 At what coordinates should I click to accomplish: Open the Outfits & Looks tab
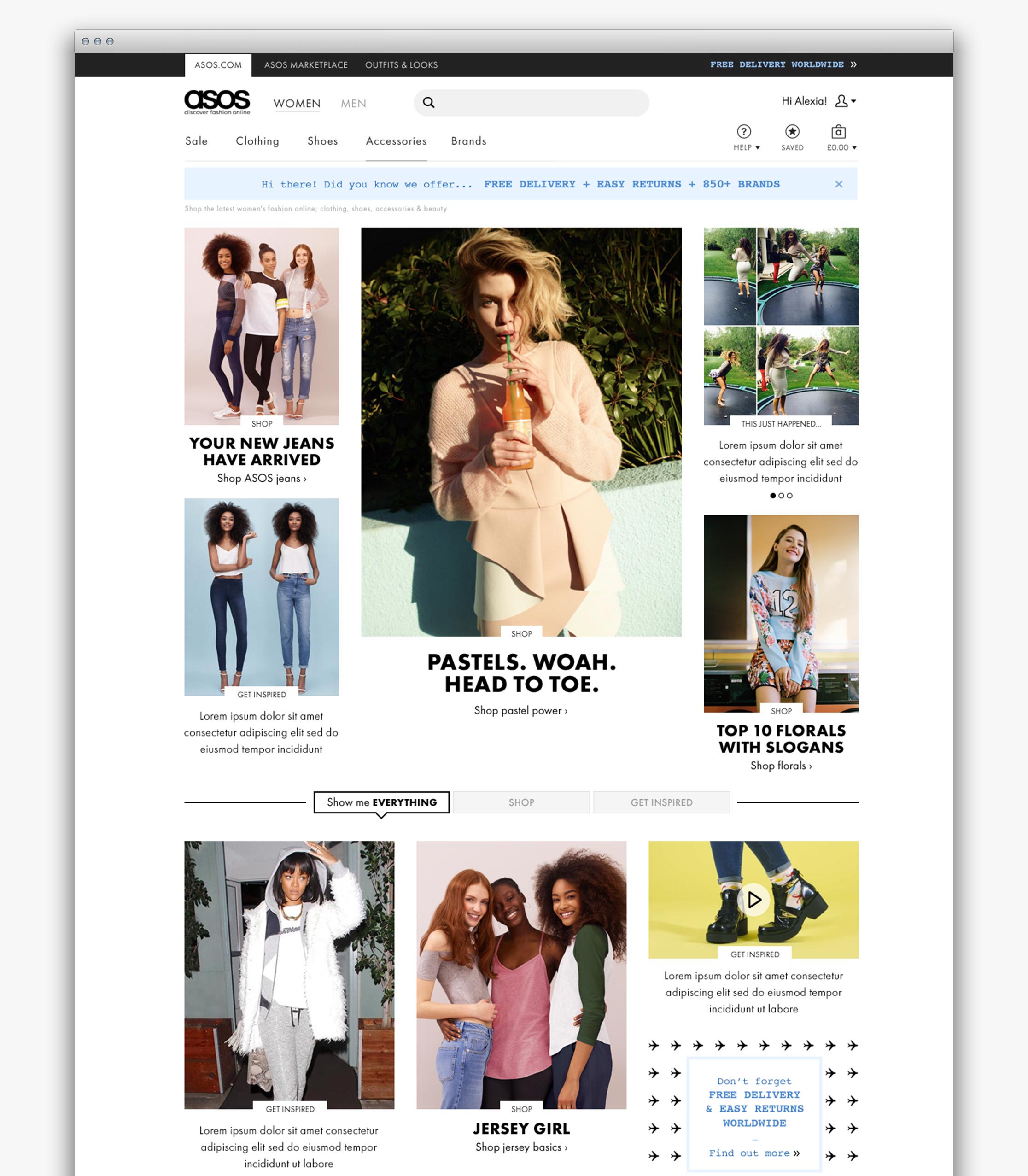(402, 65)
